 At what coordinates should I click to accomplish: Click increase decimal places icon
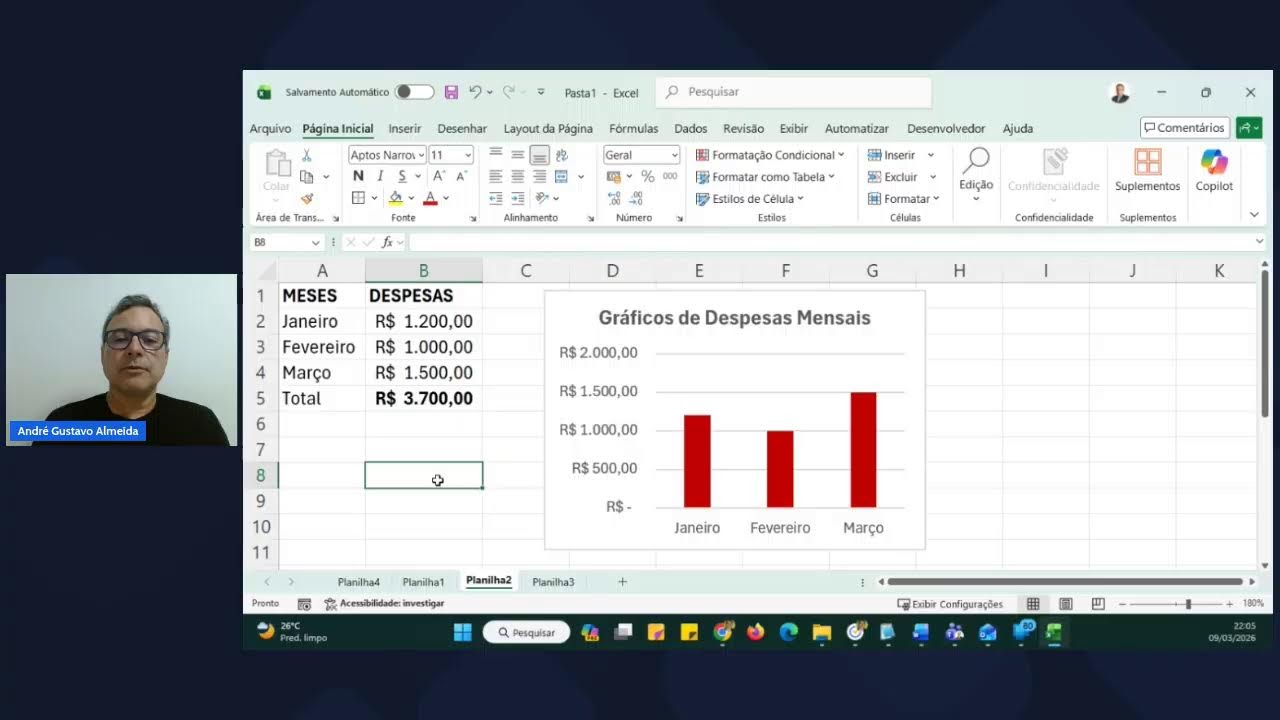click(614, 199)
